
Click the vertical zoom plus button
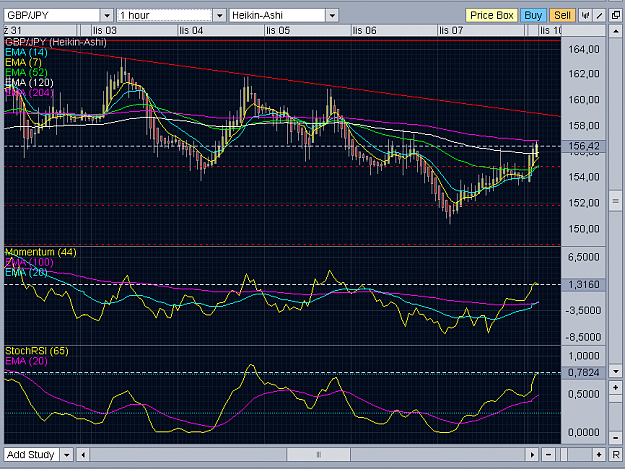click(616, 387)
